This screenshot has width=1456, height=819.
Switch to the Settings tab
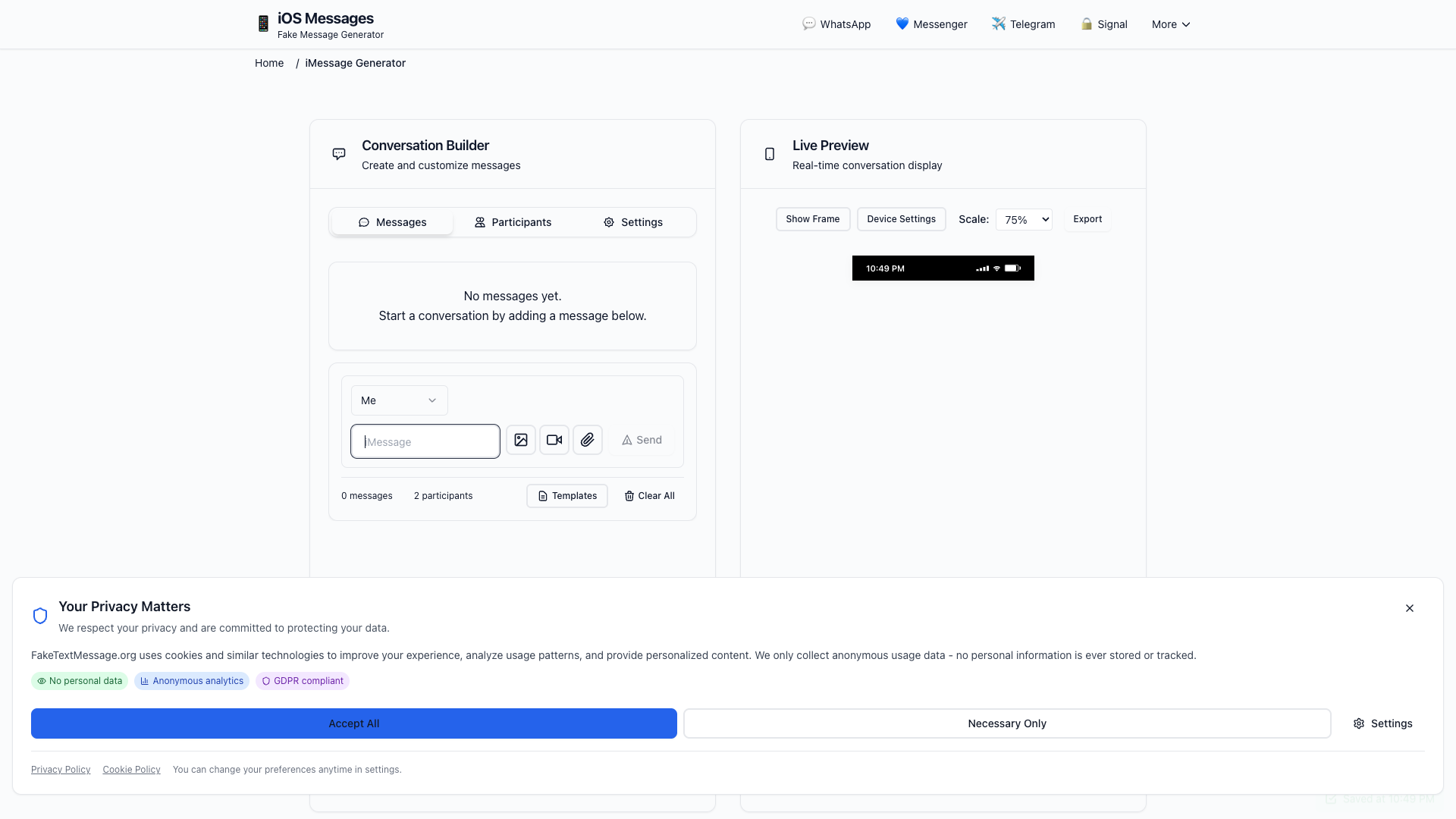click(632, 222)
